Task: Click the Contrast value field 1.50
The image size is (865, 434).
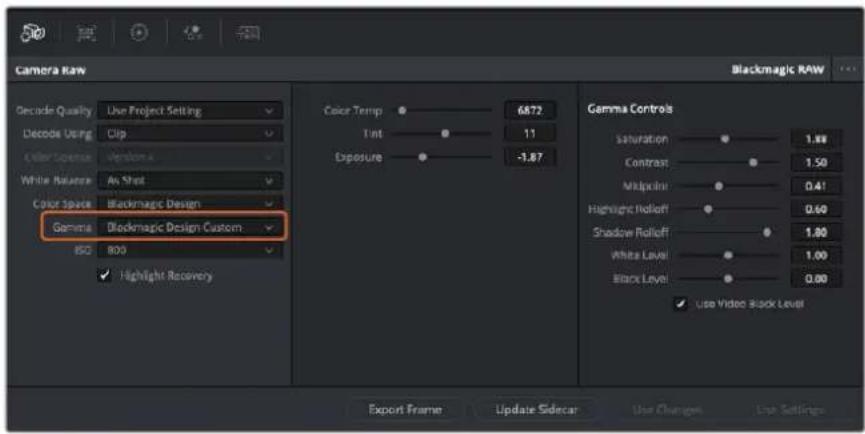Action: [x=816, y=163]
